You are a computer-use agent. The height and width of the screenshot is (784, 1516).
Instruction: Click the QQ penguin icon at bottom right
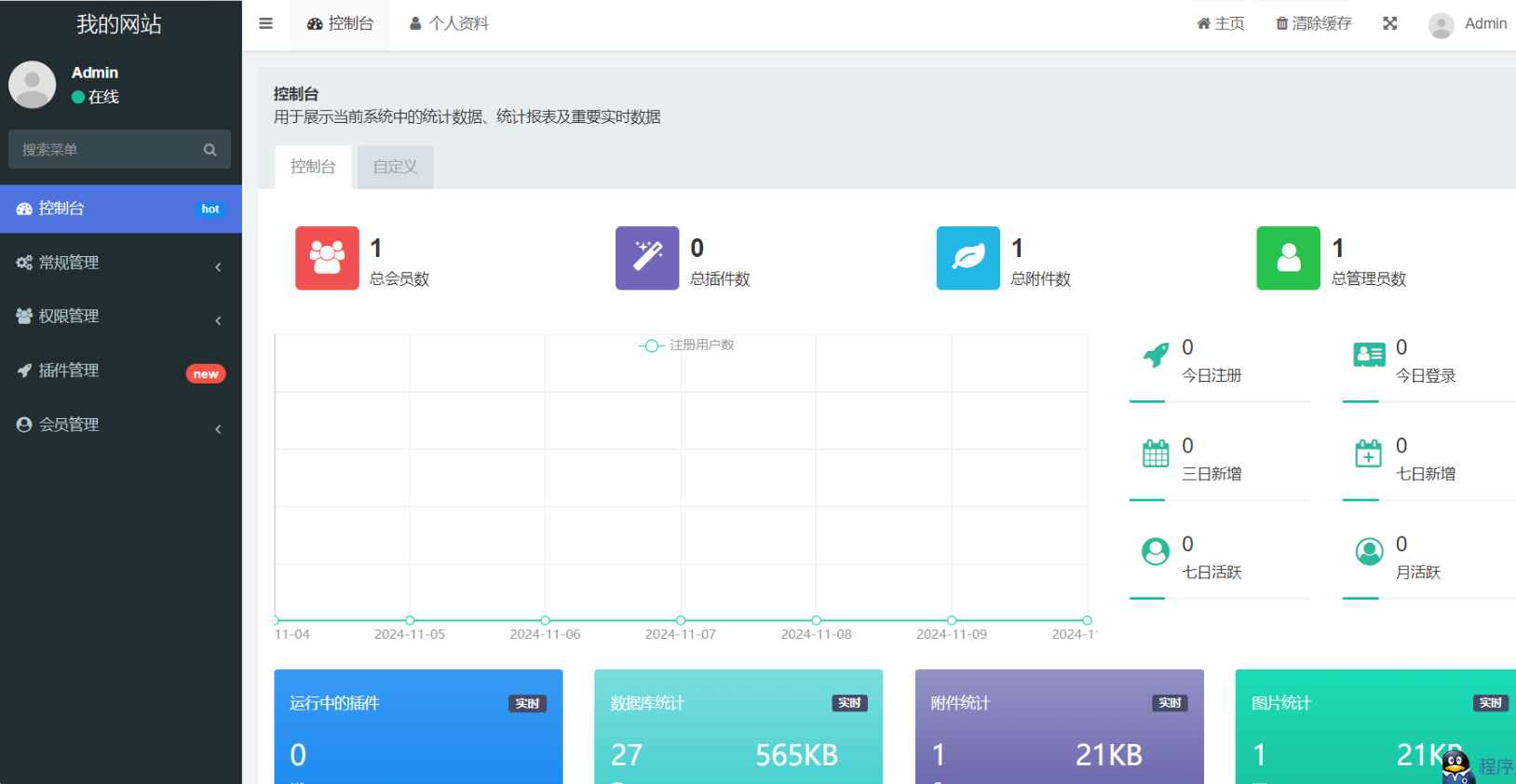1456,767
